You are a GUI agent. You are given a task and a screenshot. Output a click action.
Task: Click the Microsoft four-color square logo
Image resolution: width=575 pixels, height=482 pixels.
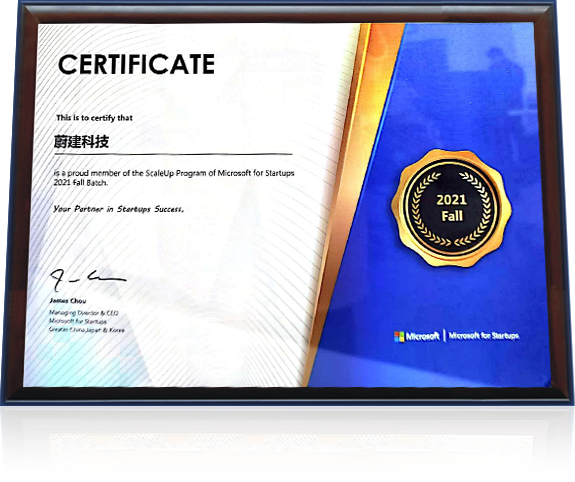399,336
